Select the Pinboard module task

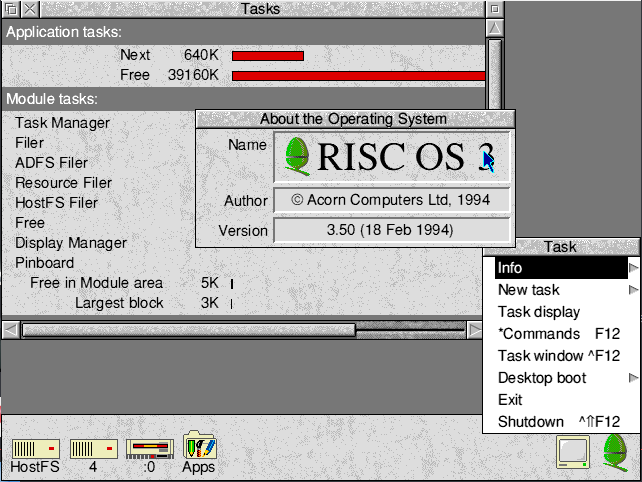click(45, 263)
